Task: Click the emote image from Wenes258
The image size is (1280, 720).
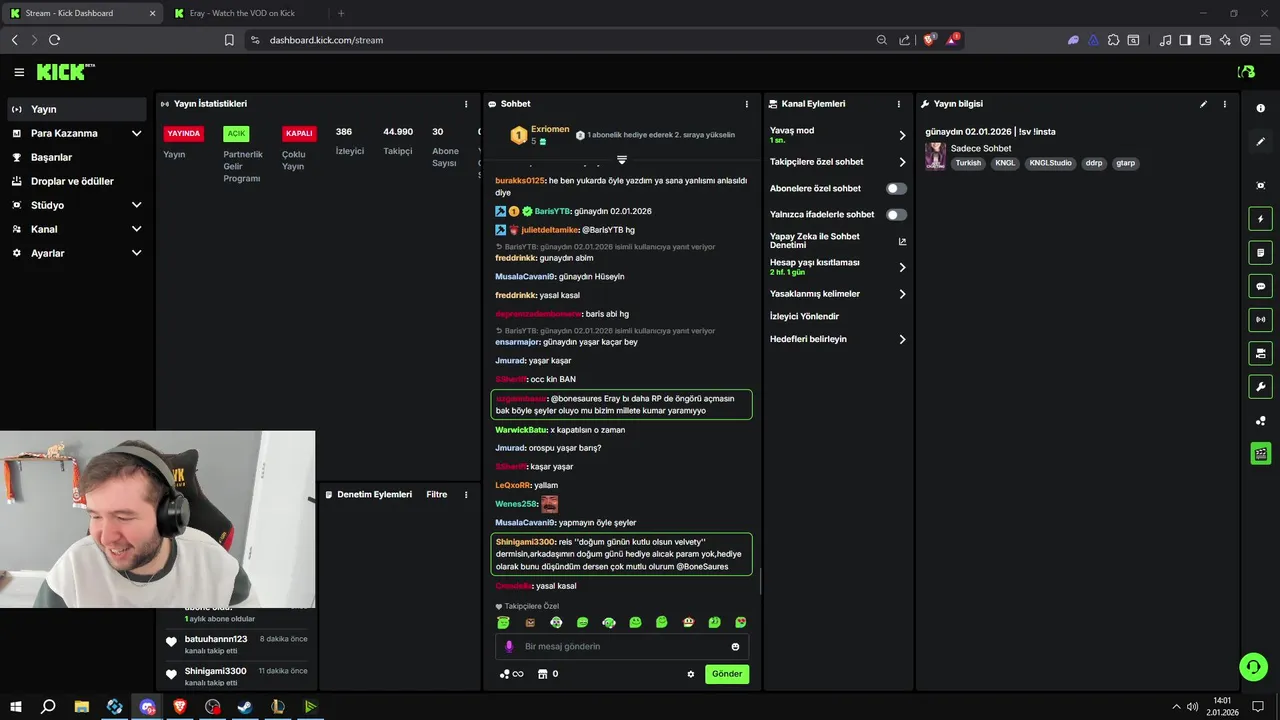Action: [x=549, y=504]
